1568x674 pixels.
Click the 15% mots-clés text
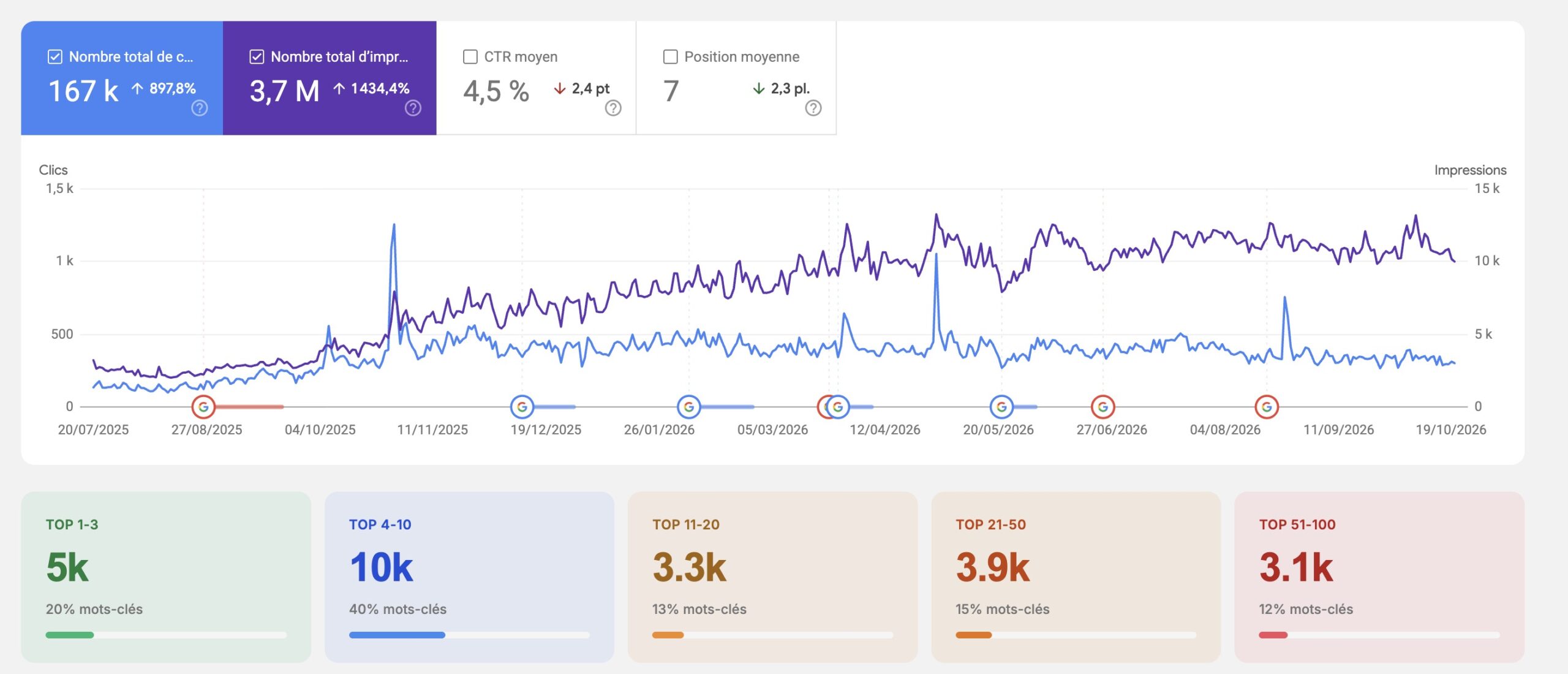click(x=1003, y=610)
